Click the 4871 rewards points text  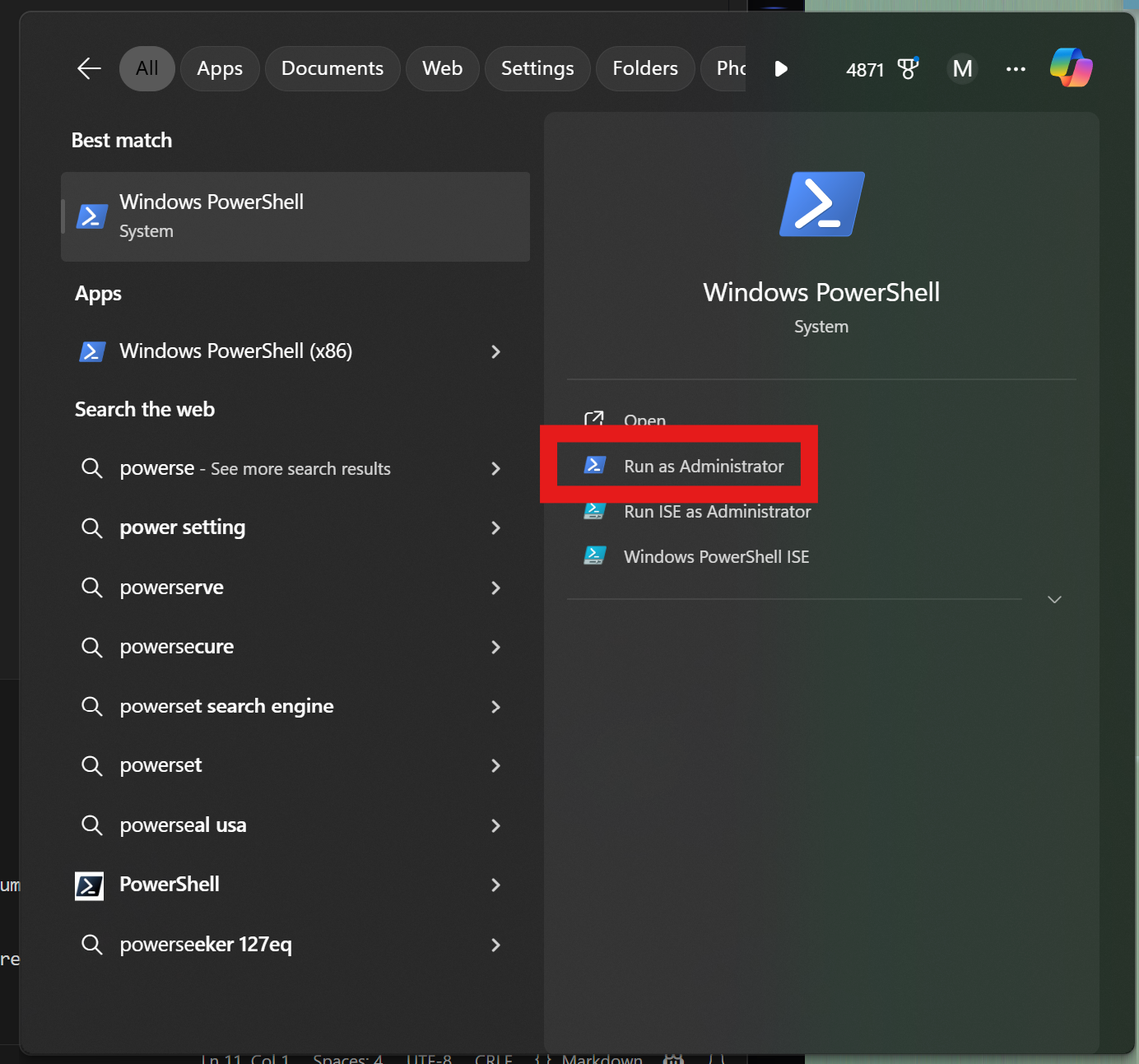[865, 70]
